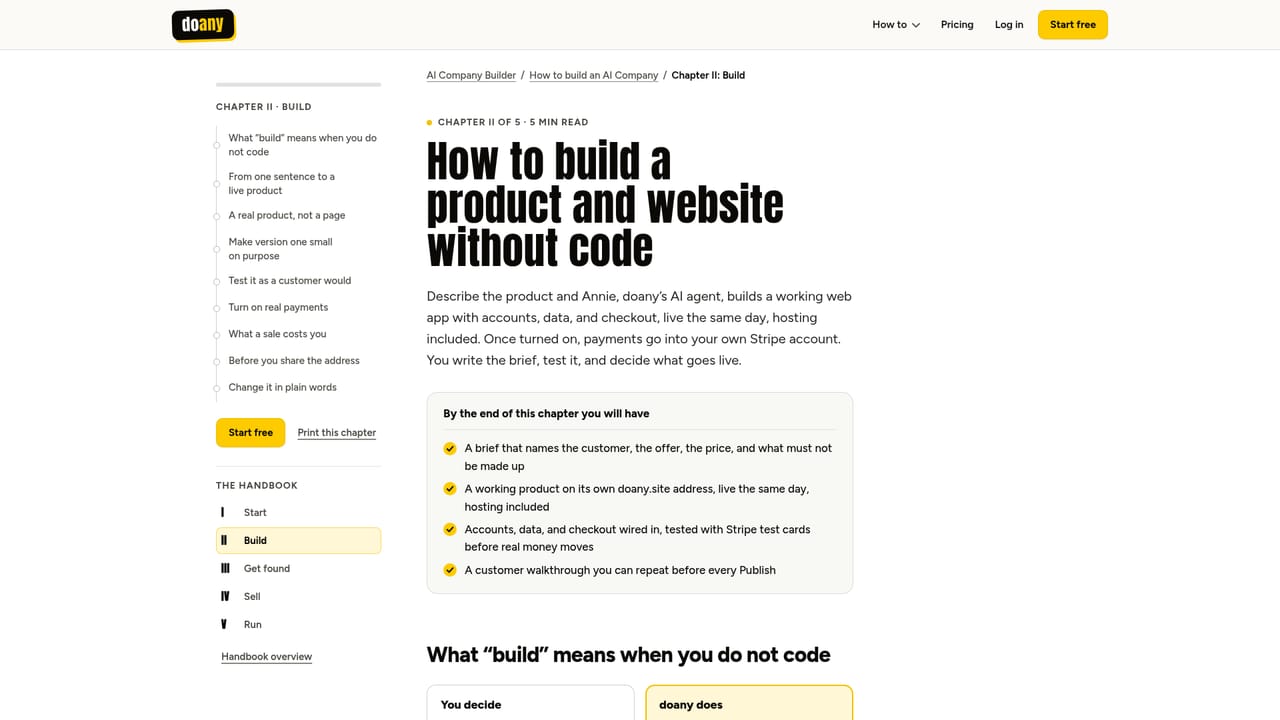
Task: Click the 'THE HANDBOOK' sidebar heading
Action: pyautogui.click(x=257, y=486)
